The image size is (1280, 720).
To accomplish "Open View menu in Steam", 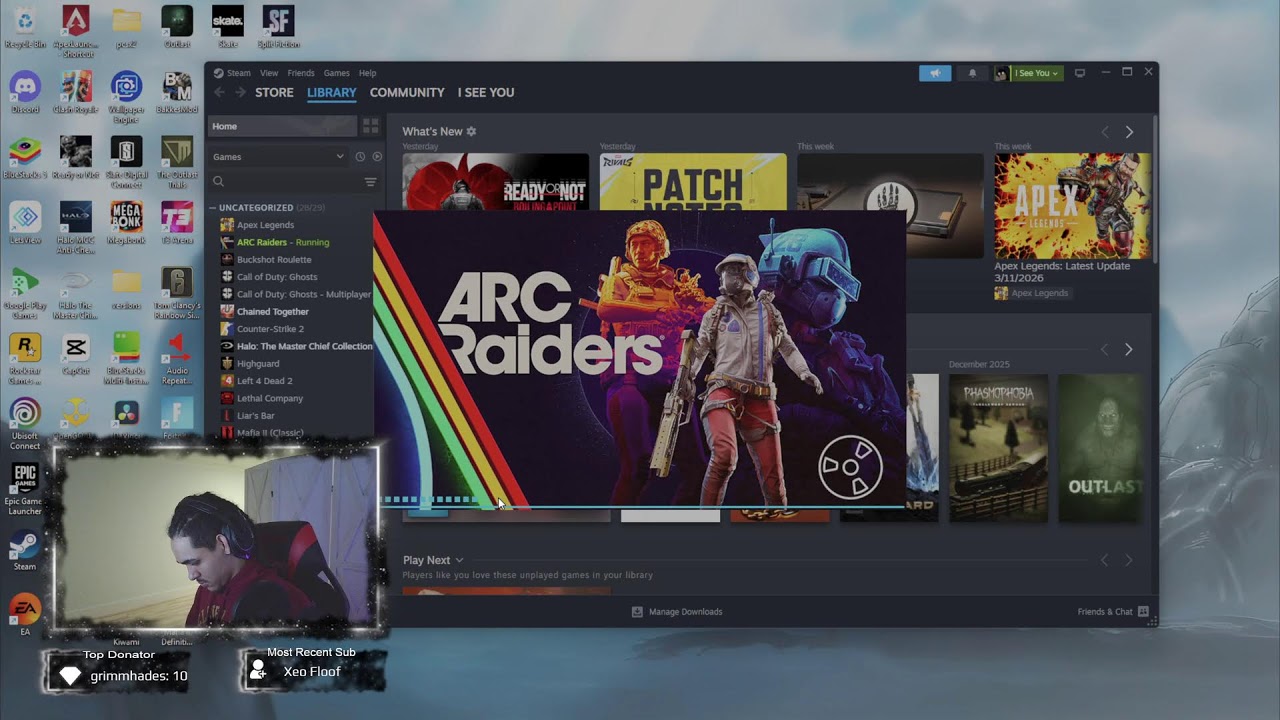I will click(269, 73).
